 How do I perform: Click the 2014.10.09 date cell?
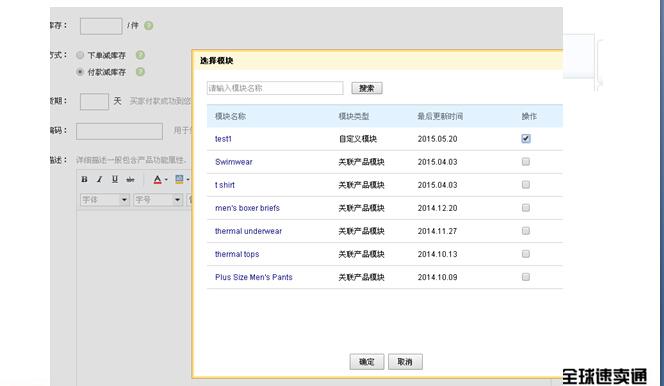[x=437, y=277]
